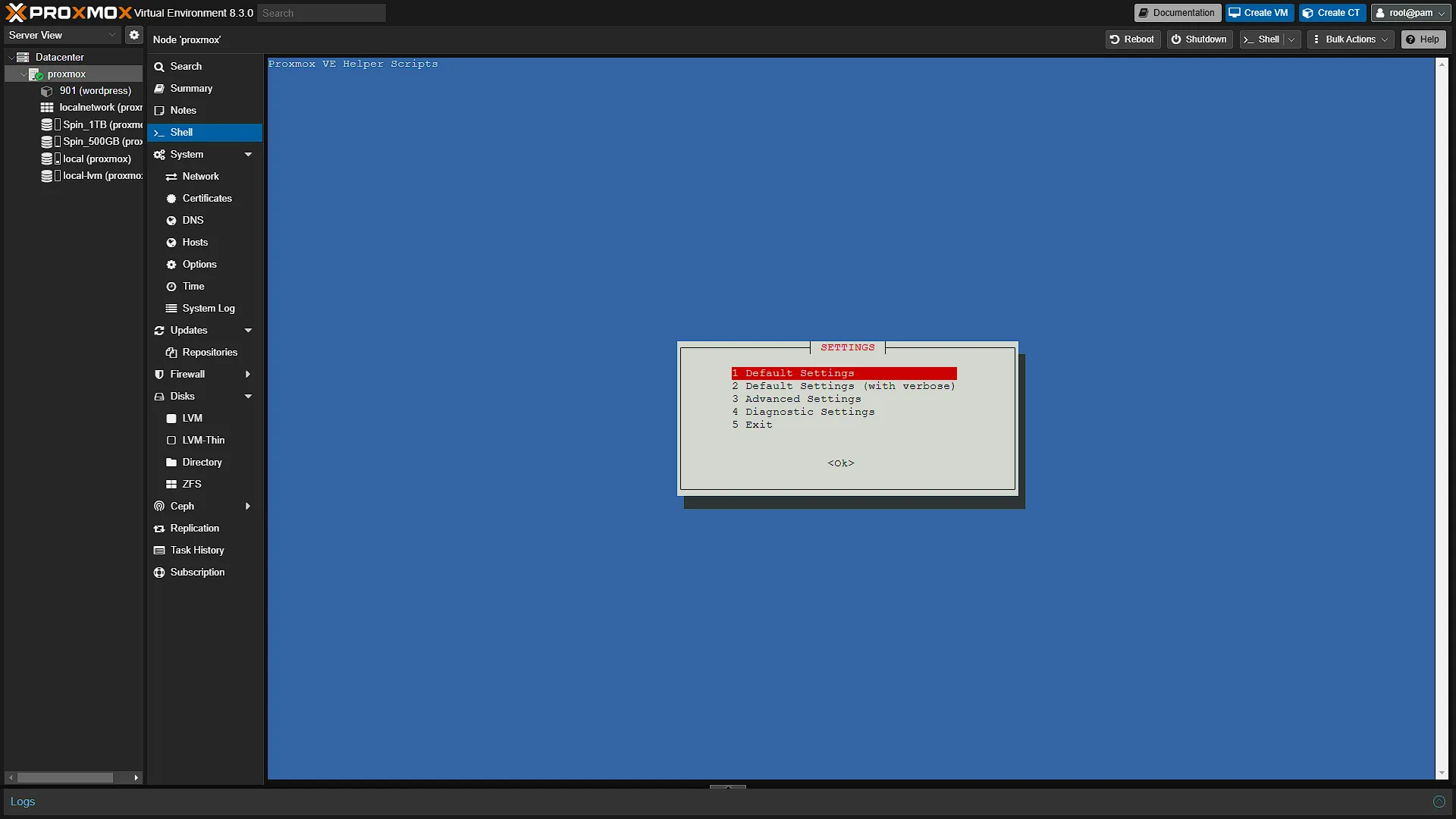Open LVM-Thin page

point(205,441)
